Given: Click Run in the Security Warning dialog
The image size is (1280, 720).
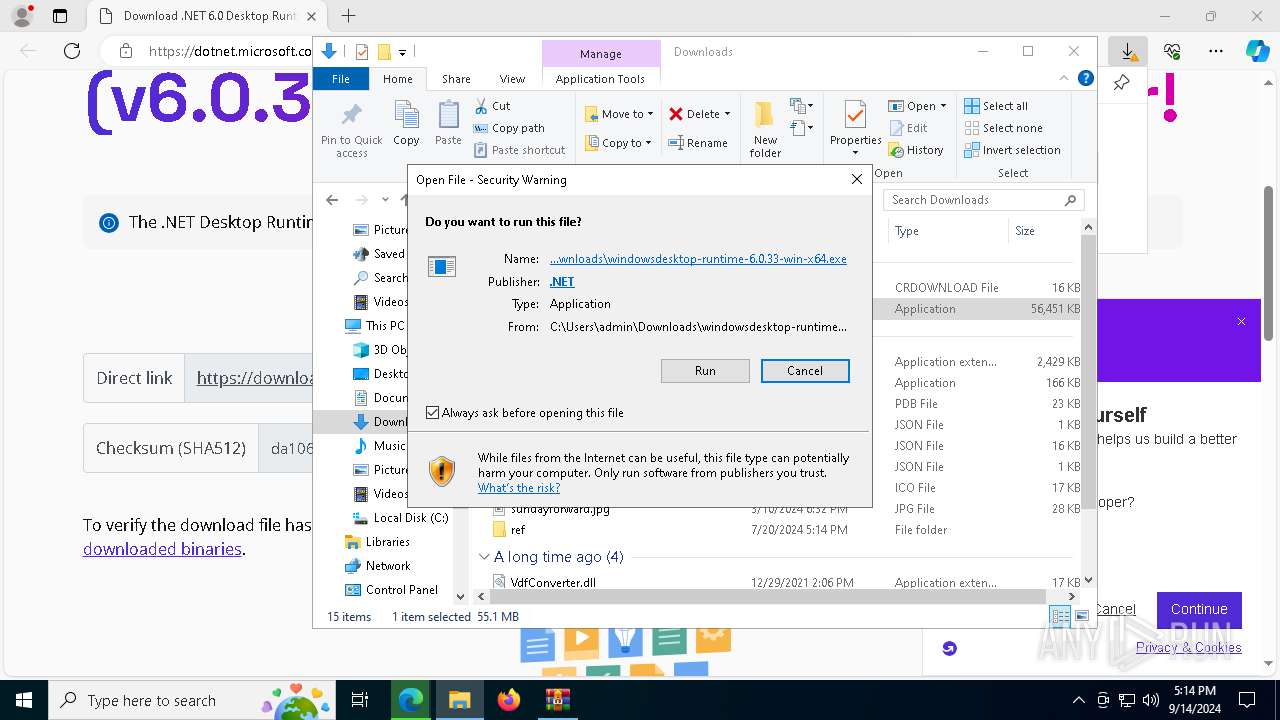Looking at the screenshot, I should (x=705, y=371).
